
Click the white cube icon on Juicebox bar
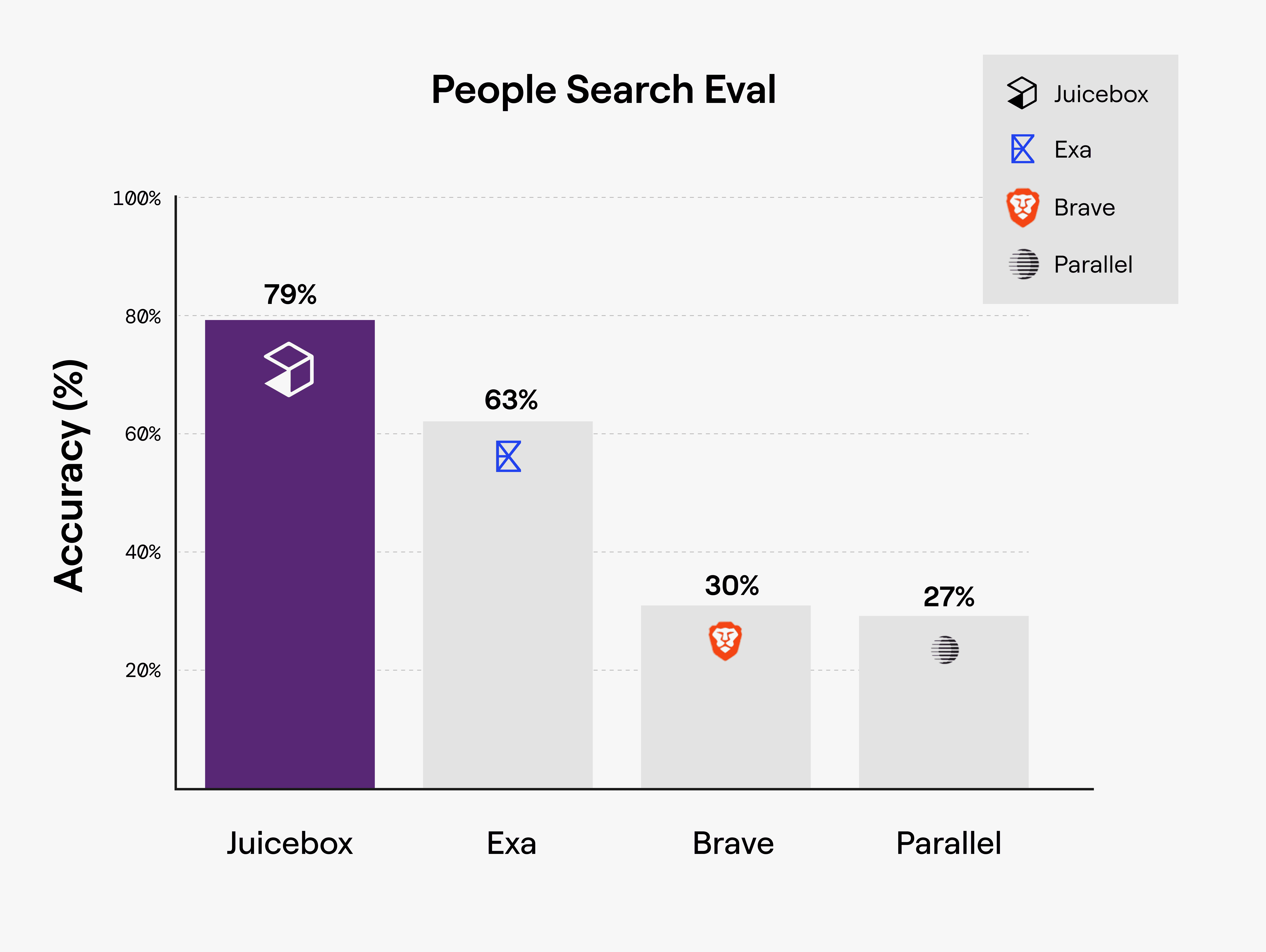[x=289, y=369]
